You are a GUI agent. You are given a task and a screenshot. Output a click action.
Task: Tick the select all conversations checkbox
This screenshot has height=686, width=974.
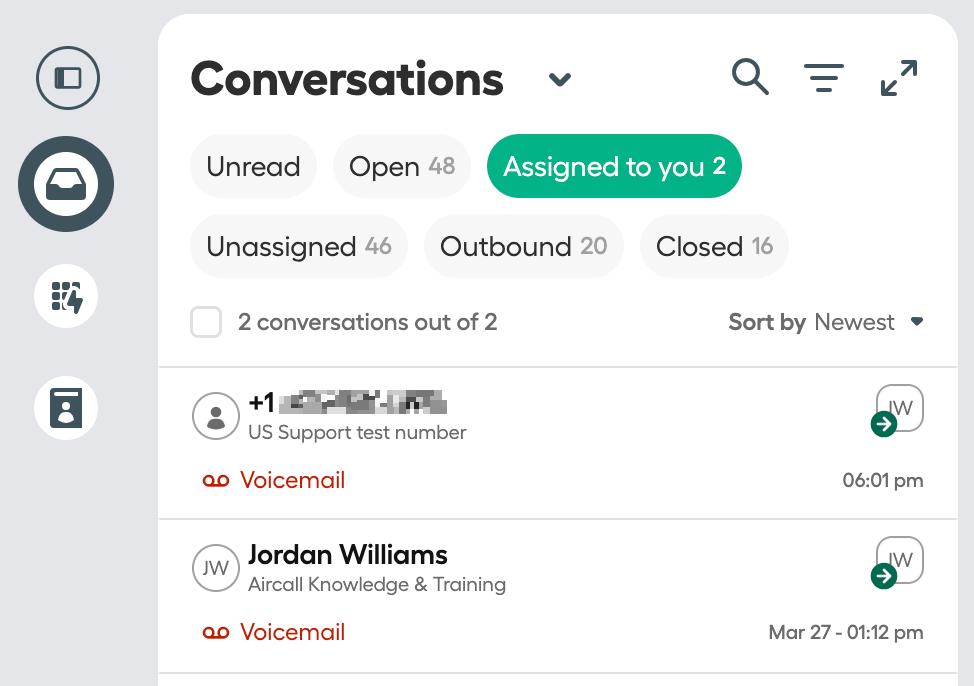pos(206,322)
